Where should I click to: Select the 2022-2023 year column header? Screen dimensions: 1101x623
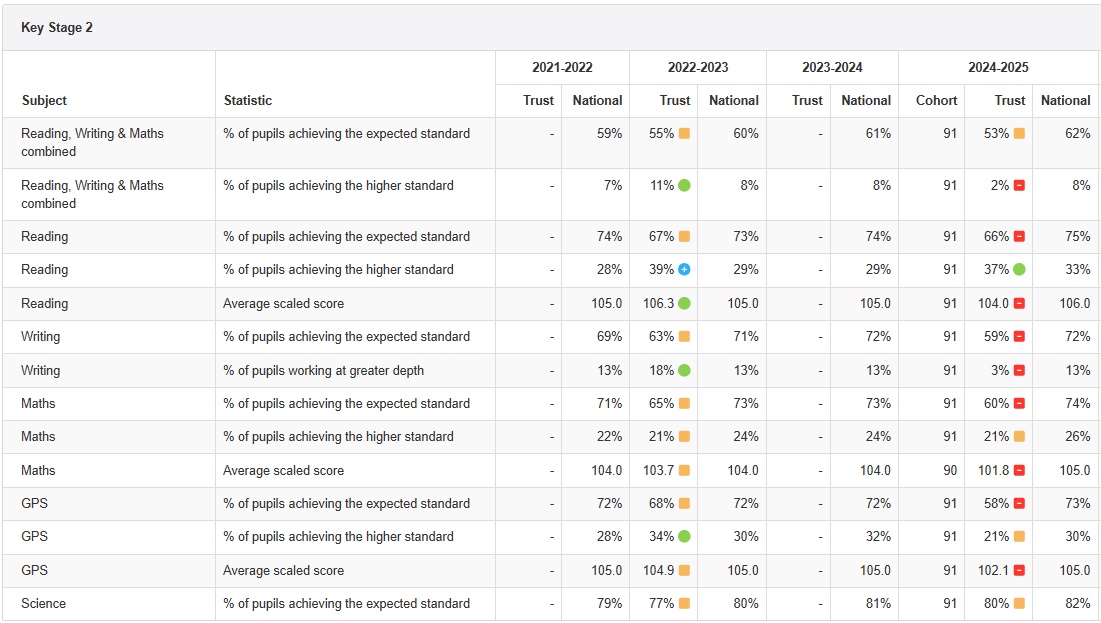pos(697,68)
